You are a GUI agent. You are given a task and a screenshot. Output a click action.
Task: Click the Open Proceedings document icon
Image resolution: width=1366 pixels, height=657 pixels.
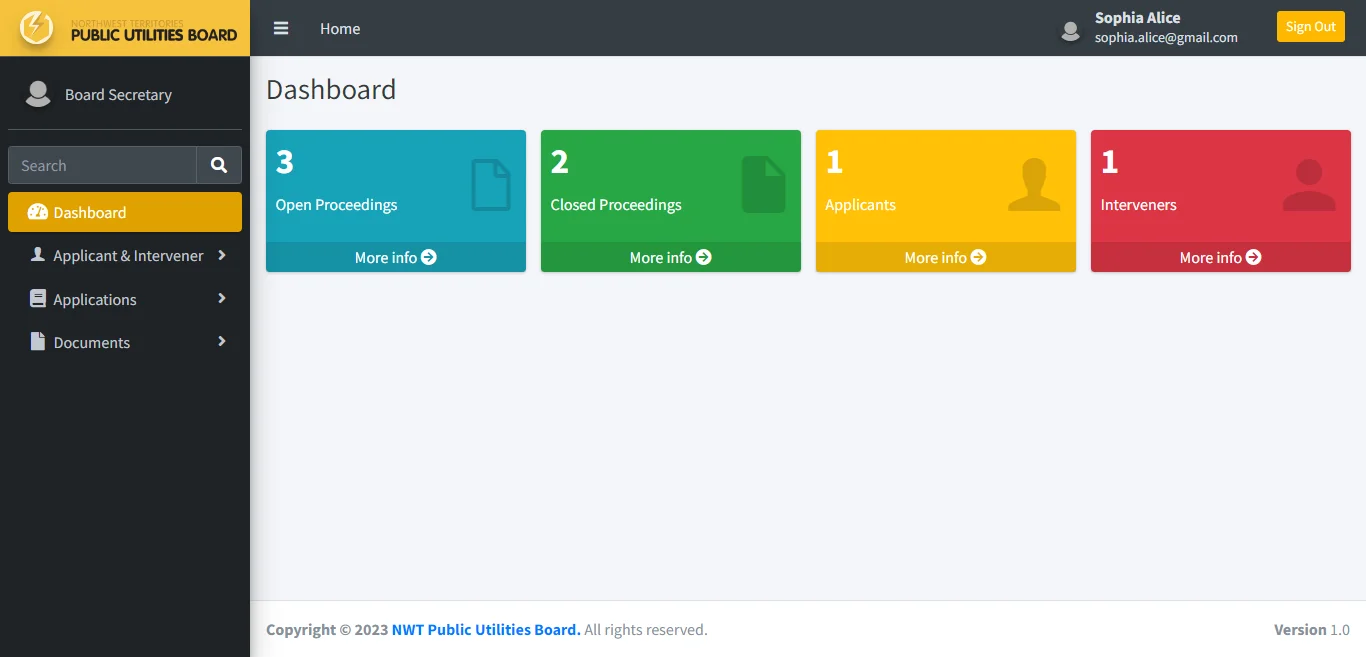490,185
